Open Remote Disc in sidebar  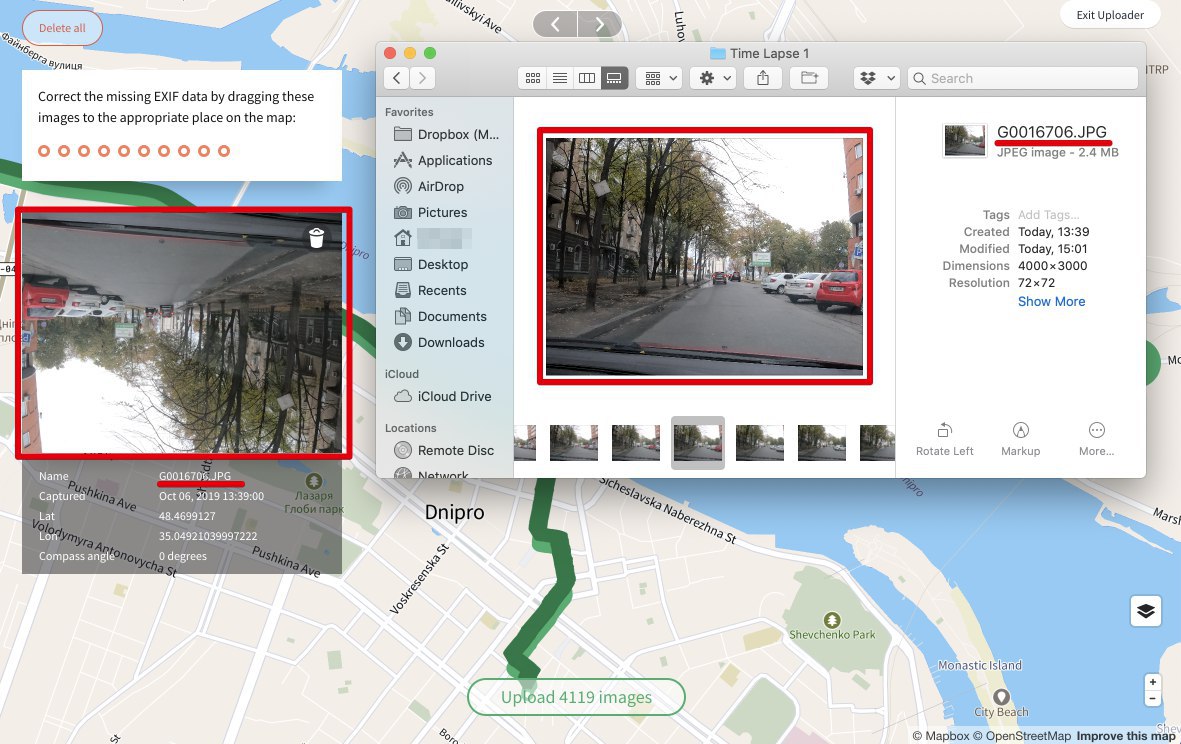tap(444, 450)
